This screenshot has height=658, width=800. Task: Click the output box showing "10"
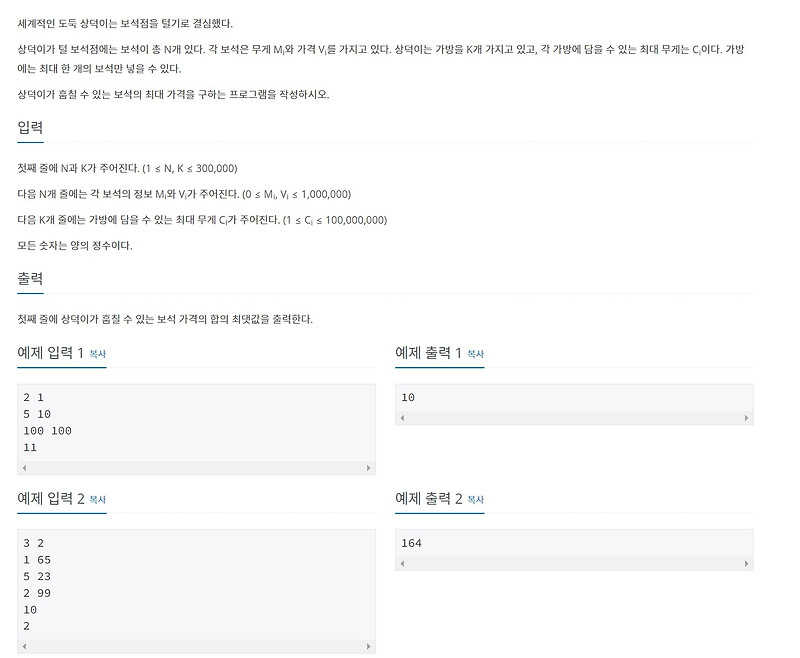(575, 397)
